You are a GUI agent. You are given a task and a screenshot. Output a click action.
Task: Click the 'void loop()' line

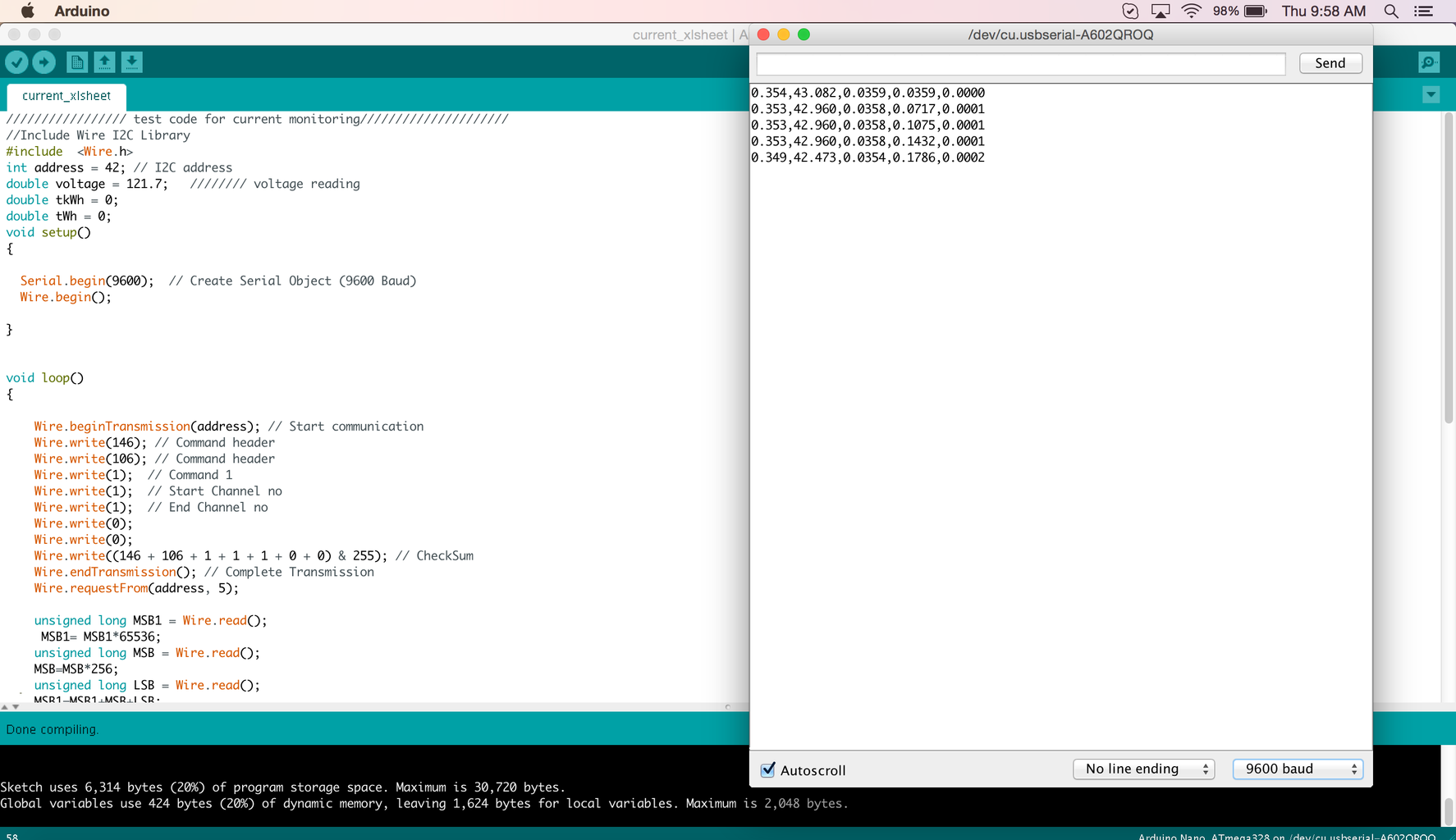point(45,377)
